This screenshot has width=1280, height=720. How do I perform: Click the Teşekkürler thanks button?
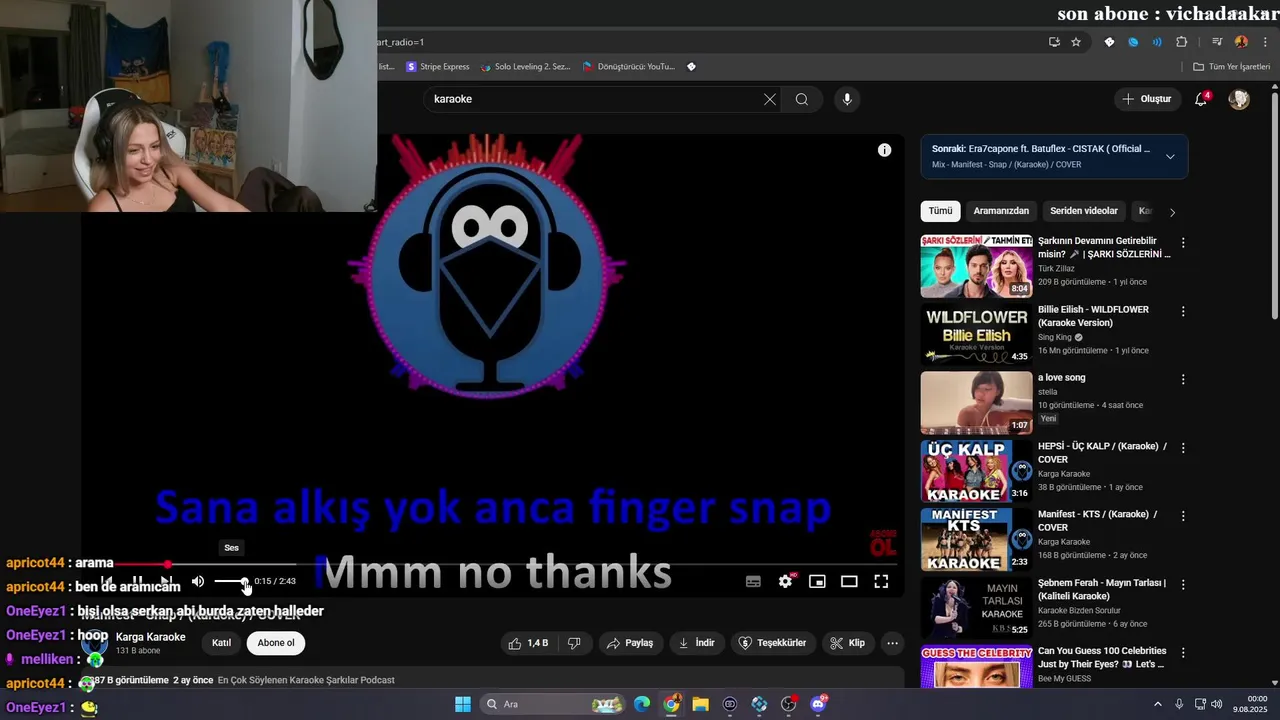772,643
